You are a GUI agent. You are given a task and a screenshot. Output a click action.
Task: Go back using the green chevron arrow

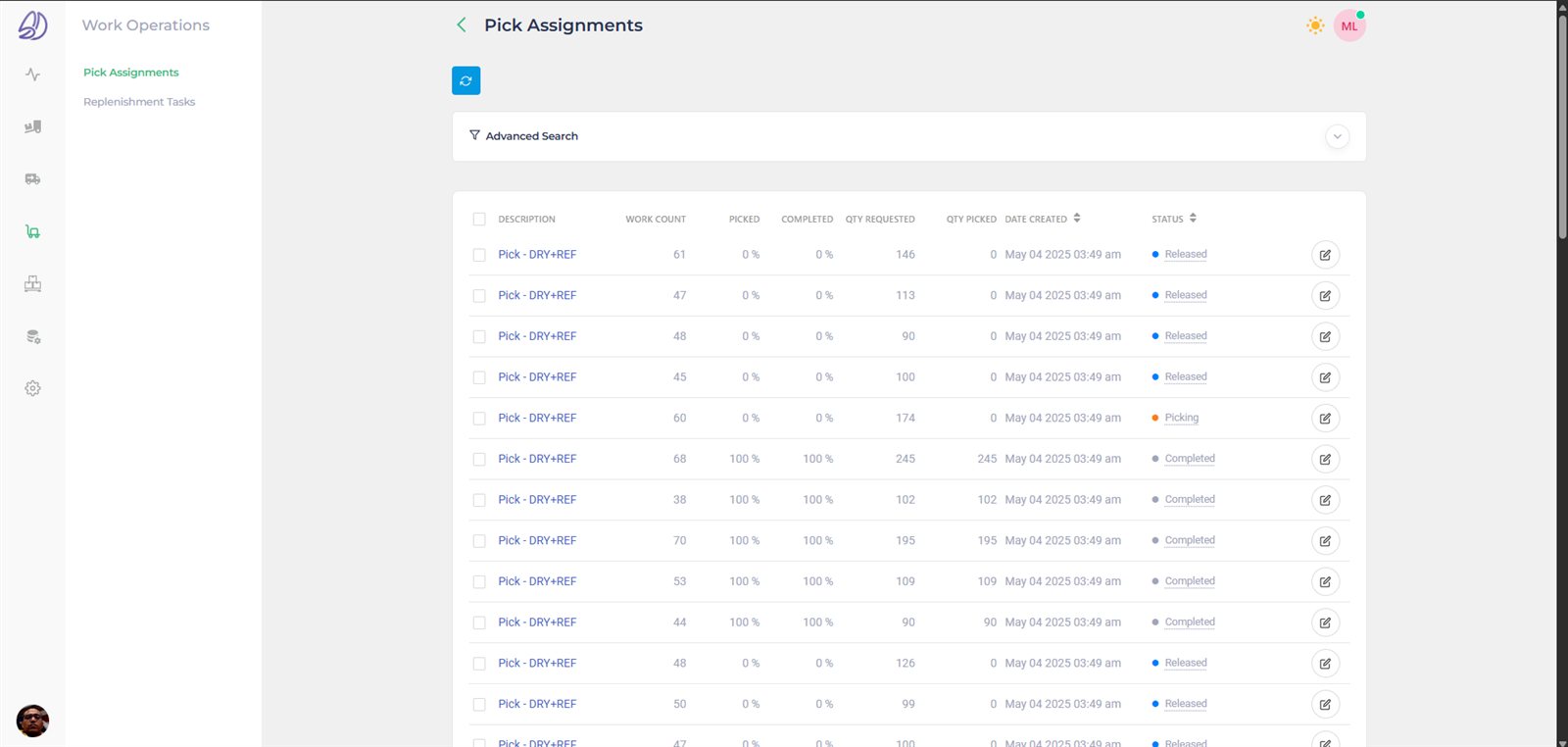[462, 25]
